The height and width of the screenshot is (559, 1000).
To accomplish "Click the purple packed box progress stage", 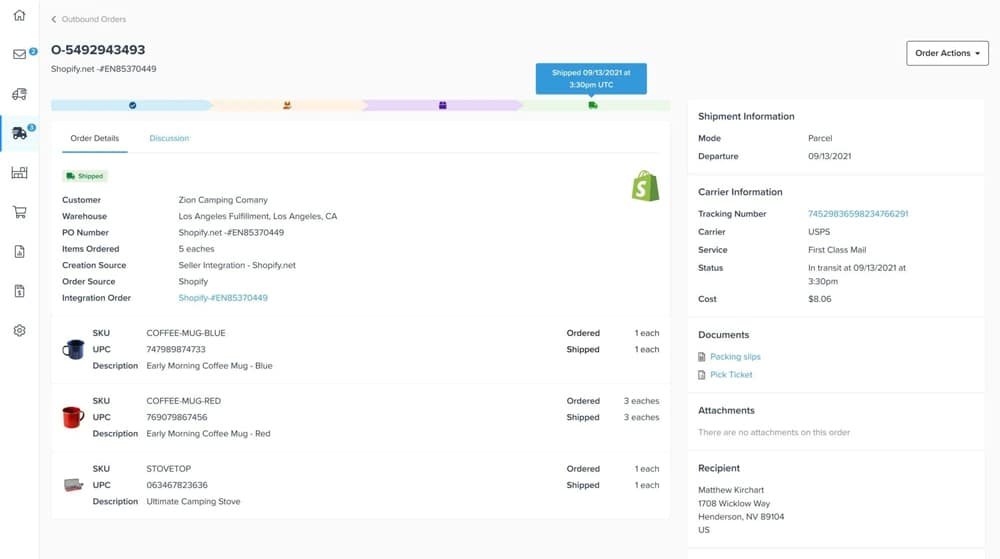I will click(x=443, y=105).
